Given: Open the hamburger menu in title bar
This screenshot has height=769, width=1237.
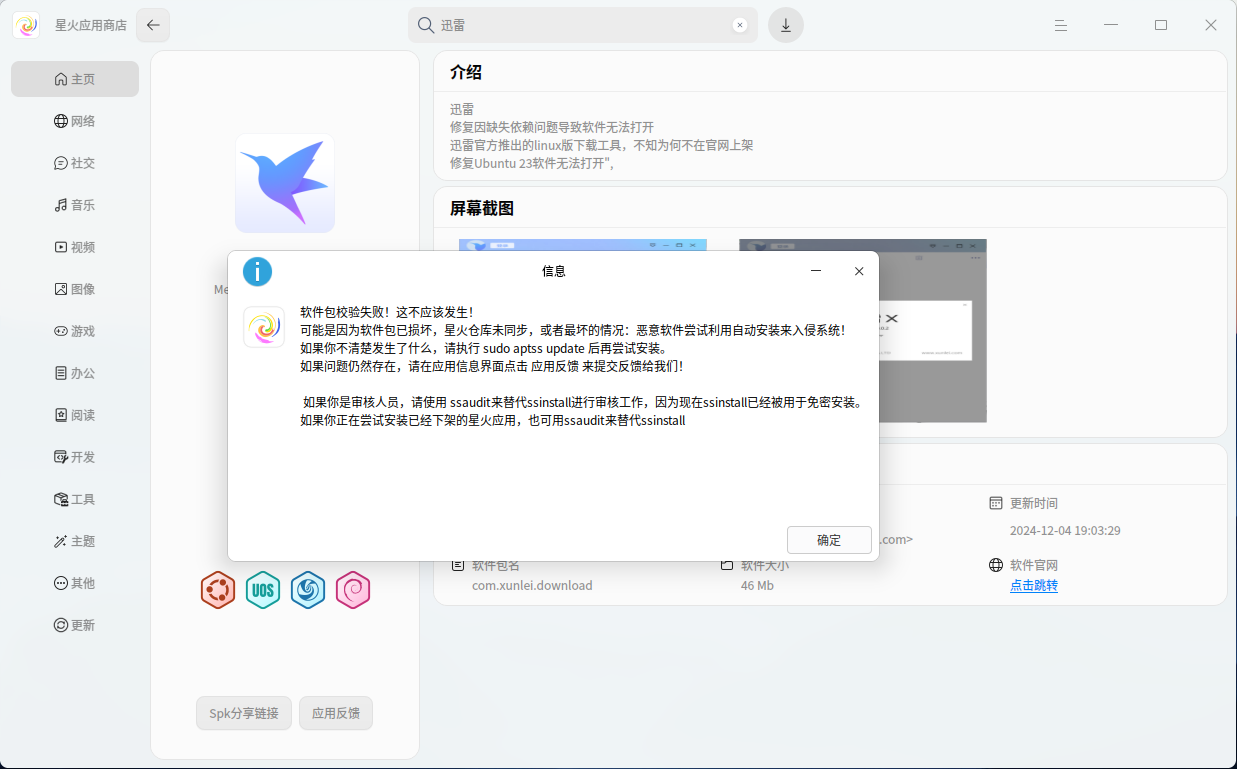Looking at the screenshot, I should 1061,25.
